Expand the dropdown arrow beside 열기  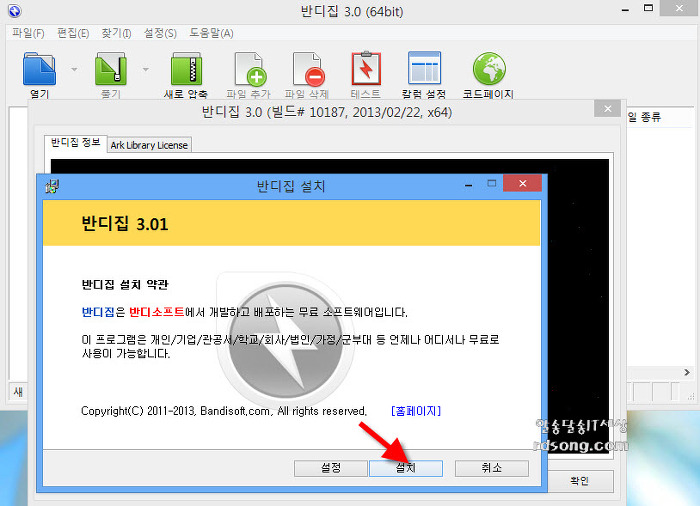pyautogui.click(x=75, y=70)
